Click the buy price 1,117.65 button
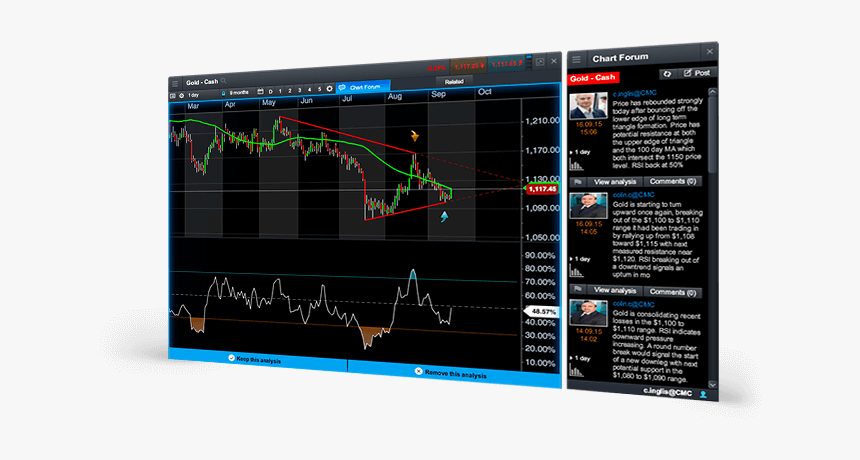The width and height of the screenshot is (860, 460). click(x=506, y=64)
